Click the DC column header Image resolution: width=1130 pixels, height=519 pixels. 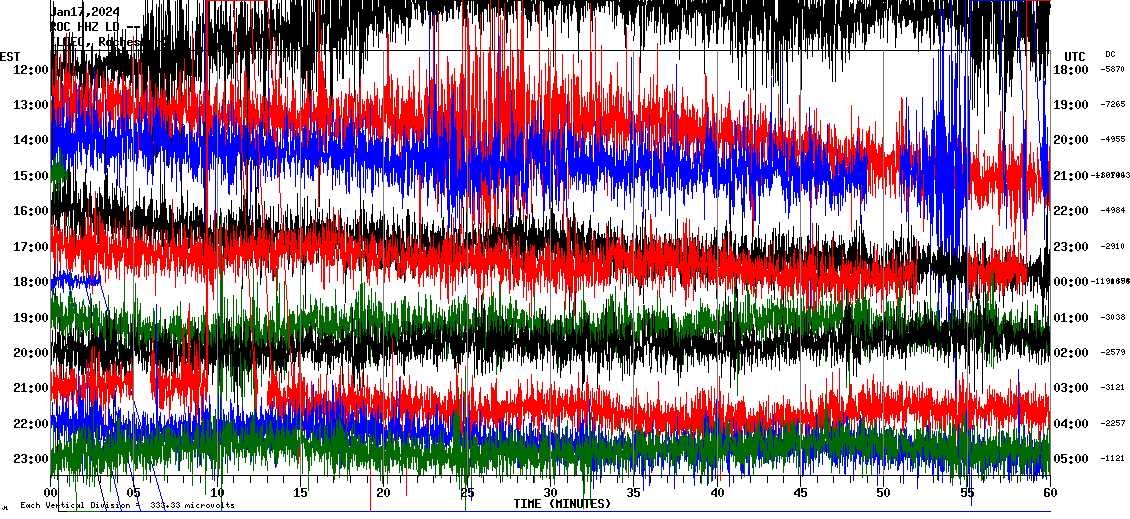[x=1110, y=54]
